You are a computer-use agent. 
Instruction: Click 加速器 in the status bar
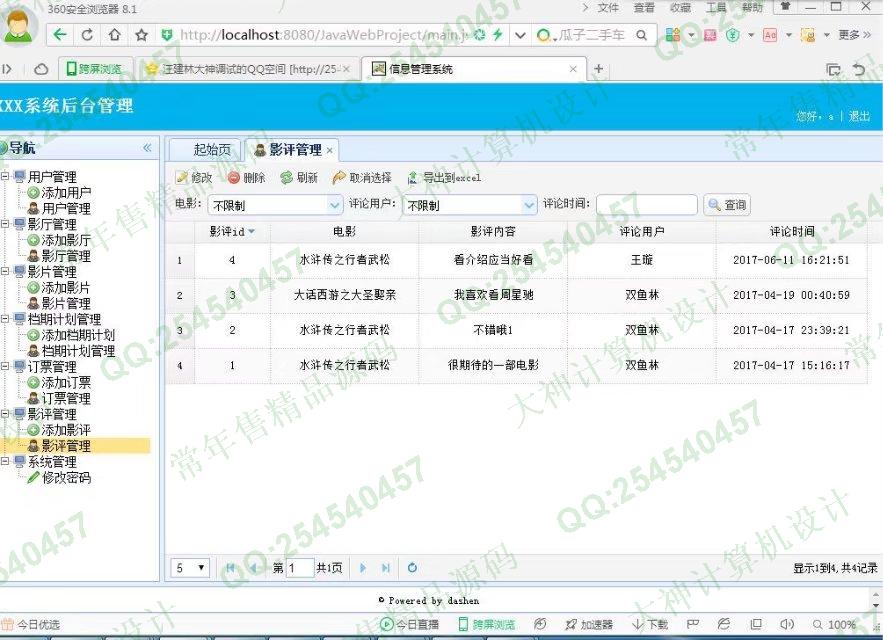coord(589,624)
